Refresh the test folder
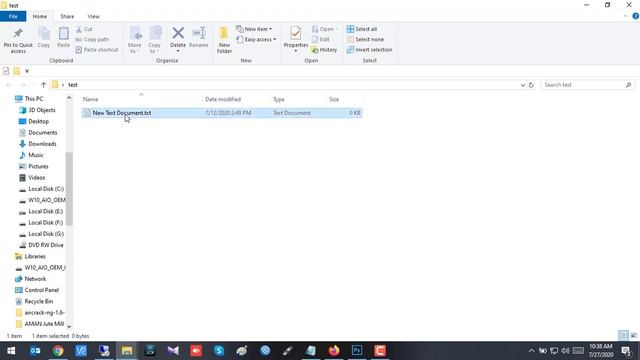This screenshot has height=360, width=640. point(531,85)
